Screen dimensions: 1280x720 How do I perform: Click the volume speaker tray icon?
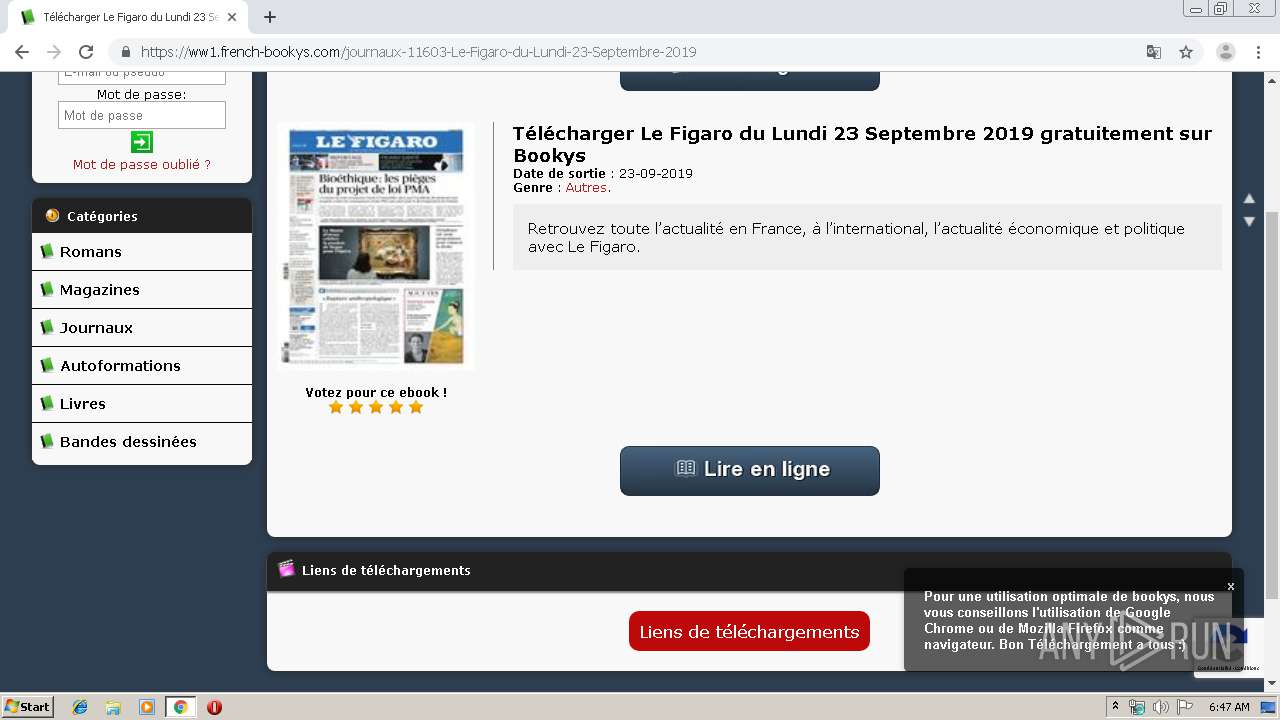(x=1160, y=707)
